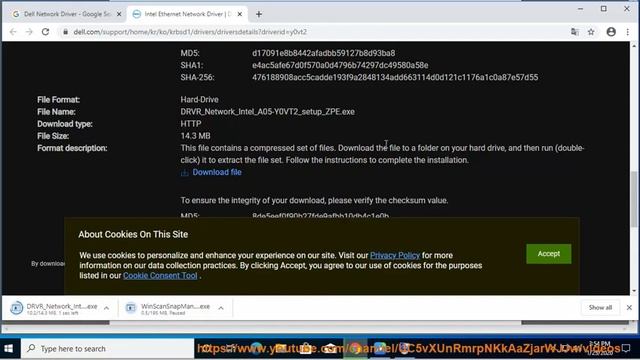Select the SHA1 checksum value
This screenshot has width=640, height=360.
click(x=340, y=65)
